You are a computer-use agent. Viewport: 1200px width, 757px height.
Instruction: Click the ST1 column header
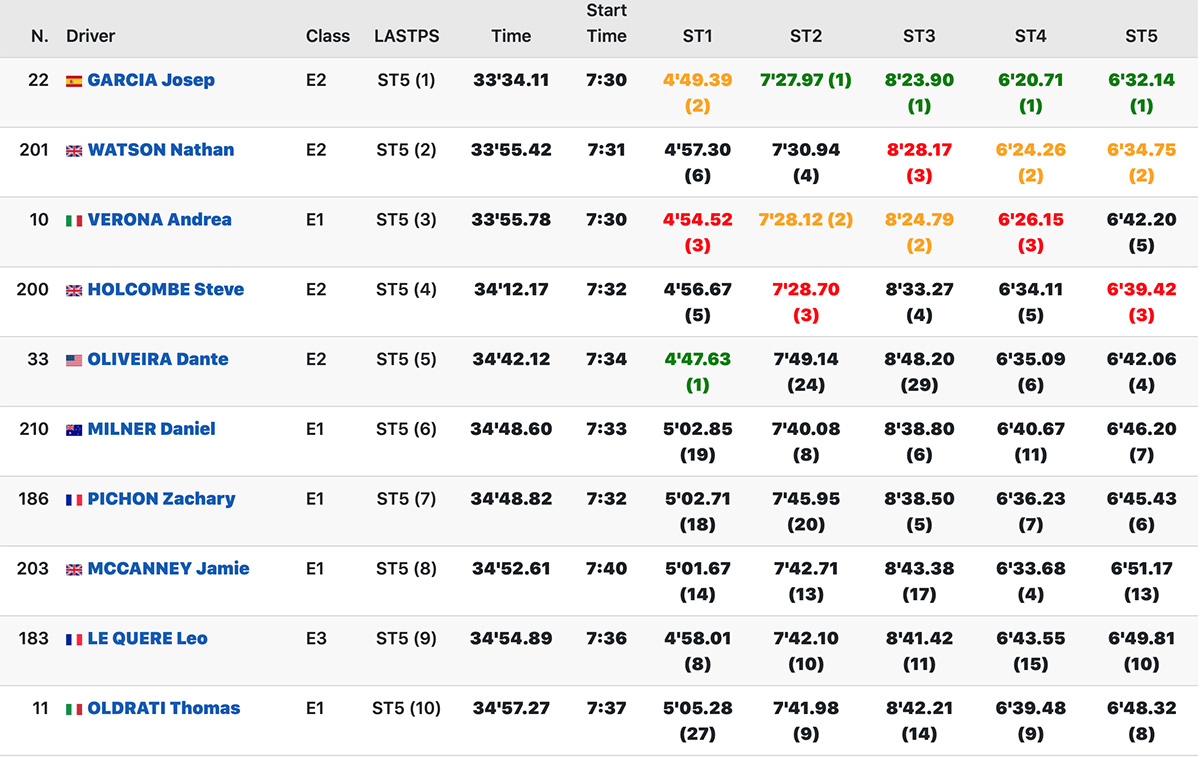(x=697, y=36)
